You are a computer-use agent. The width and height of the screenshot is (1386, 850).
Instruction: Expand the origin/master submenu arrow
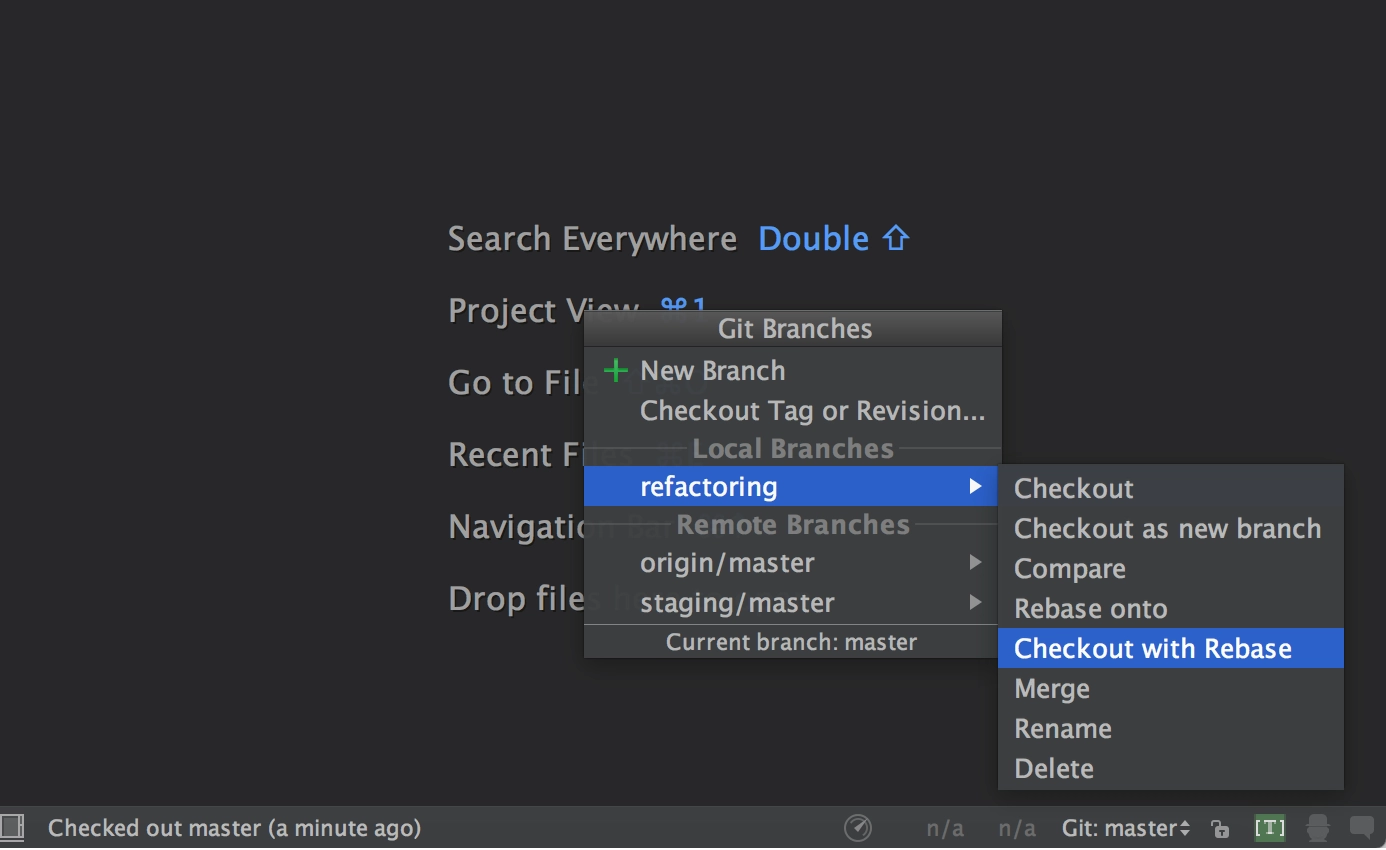point(975,563)
